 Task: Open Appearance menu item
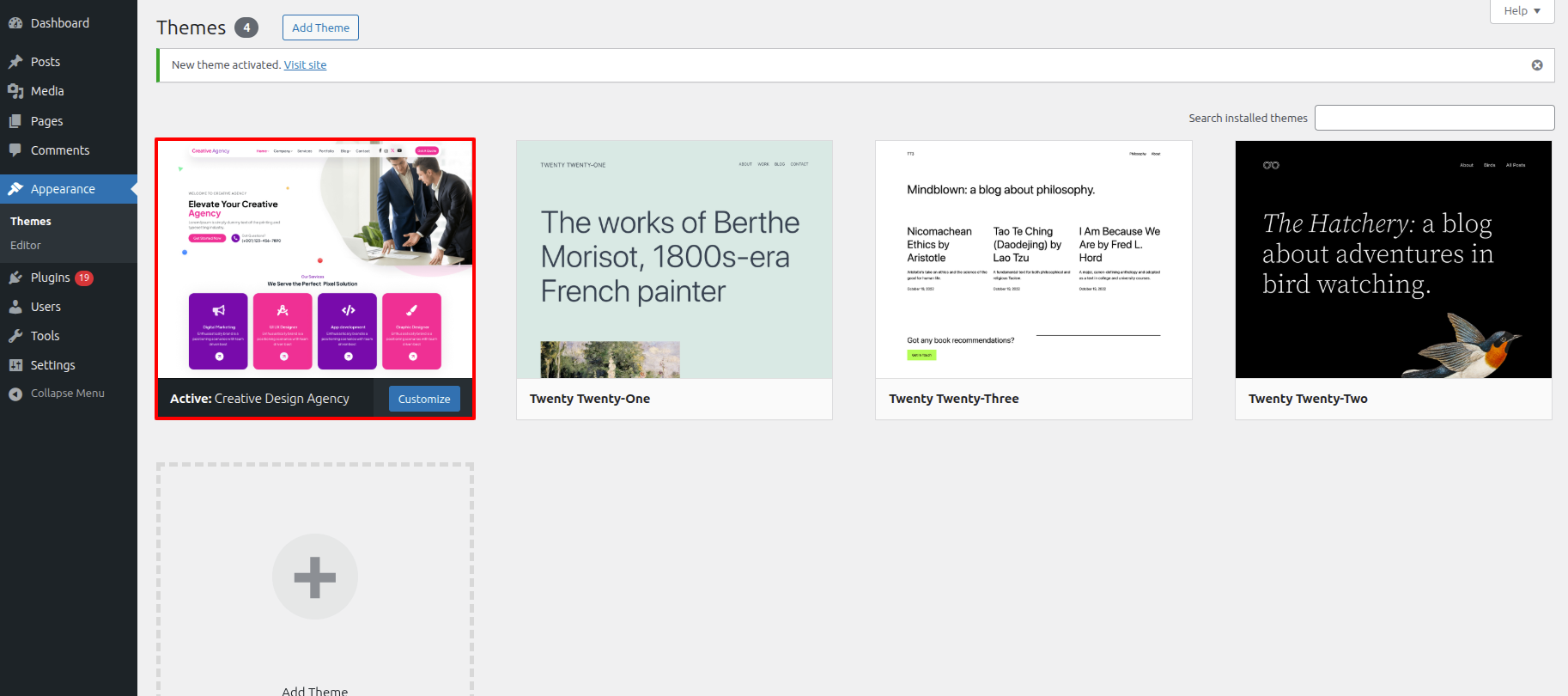point(69,189)
